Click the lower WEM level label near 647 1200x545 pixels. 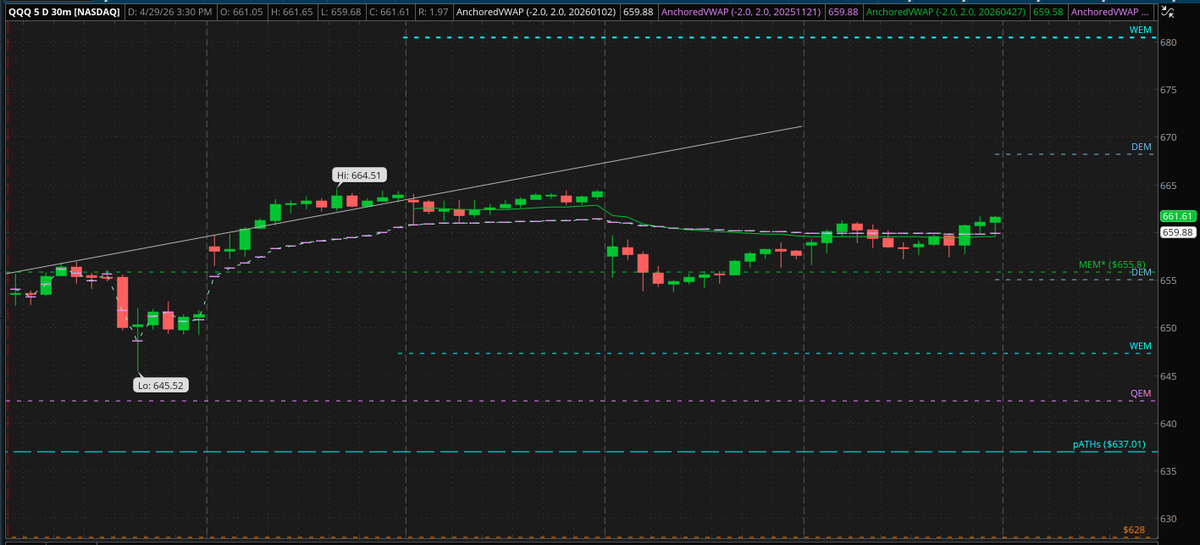pyautogui.click(x=1140, y=346)
